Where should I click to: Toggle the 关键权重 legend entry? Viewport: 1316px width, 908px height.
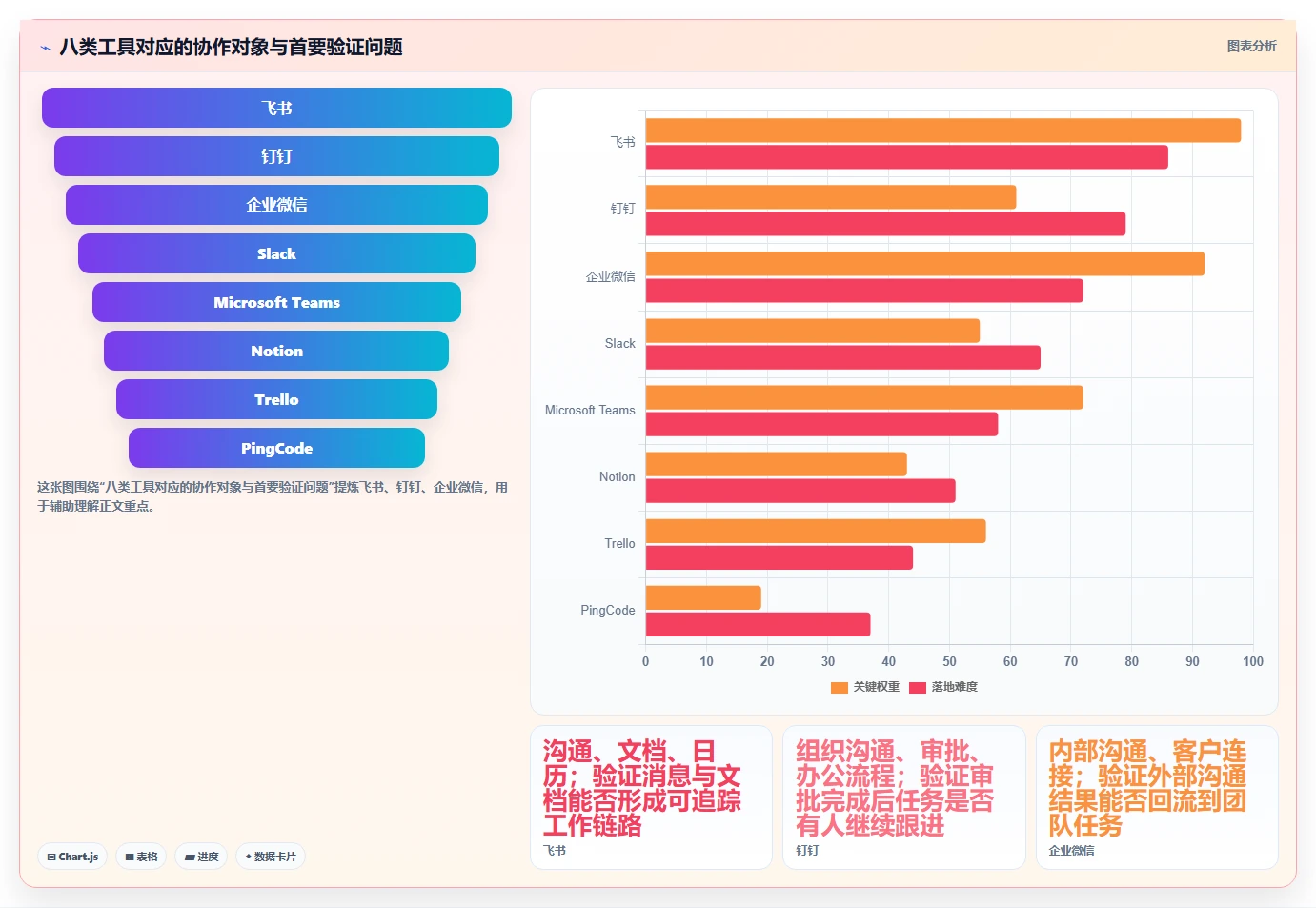click(865, 687)
